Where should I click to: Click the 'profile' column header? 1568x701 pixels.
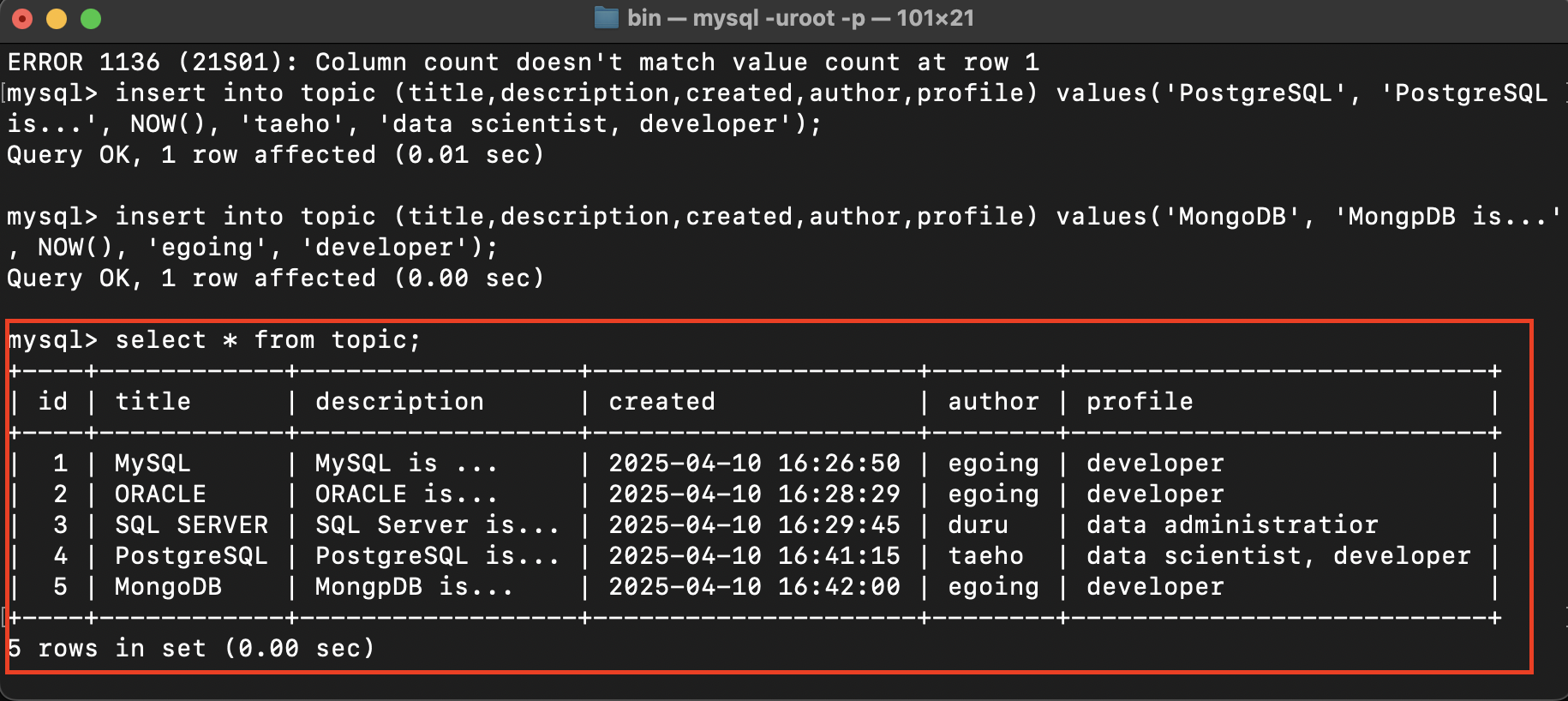(1140, 402)
